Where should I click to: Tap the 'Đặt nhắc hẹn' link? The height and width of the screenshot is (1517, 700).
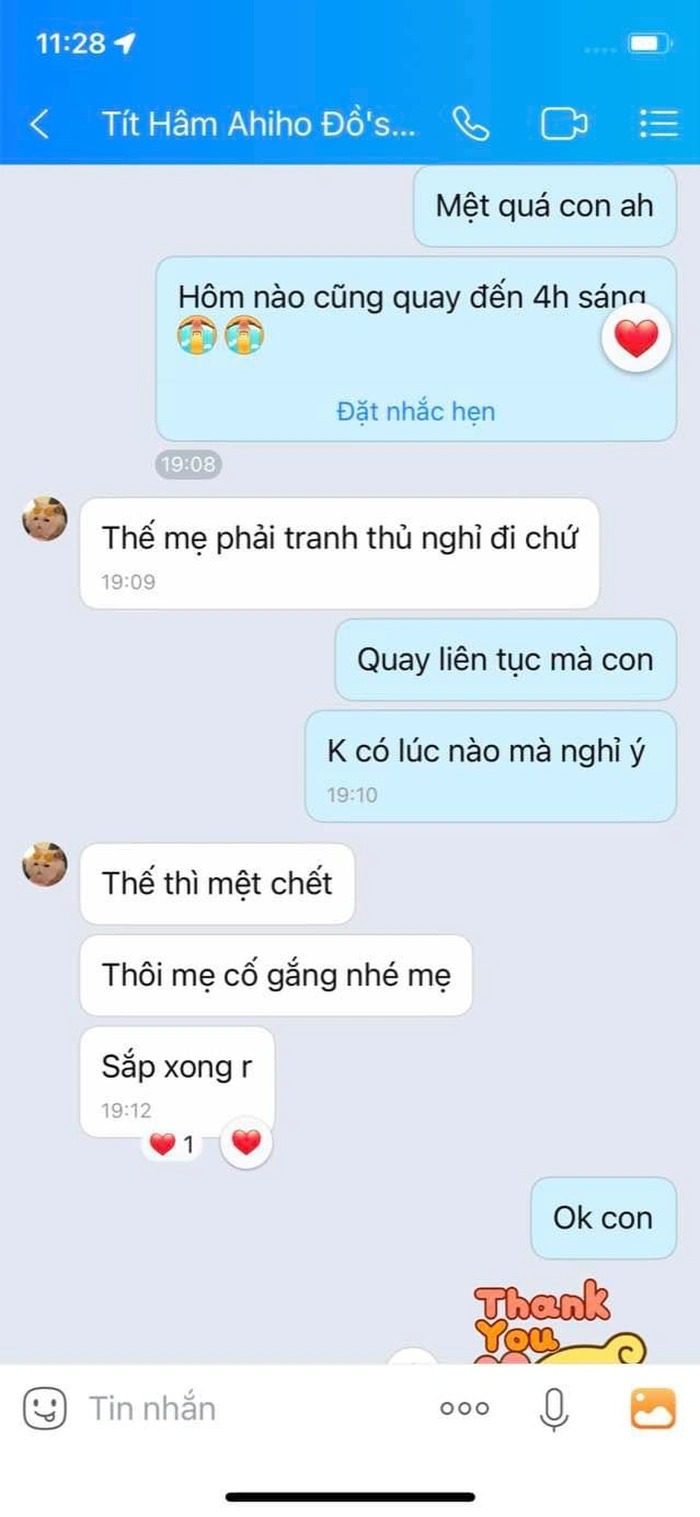415,411
